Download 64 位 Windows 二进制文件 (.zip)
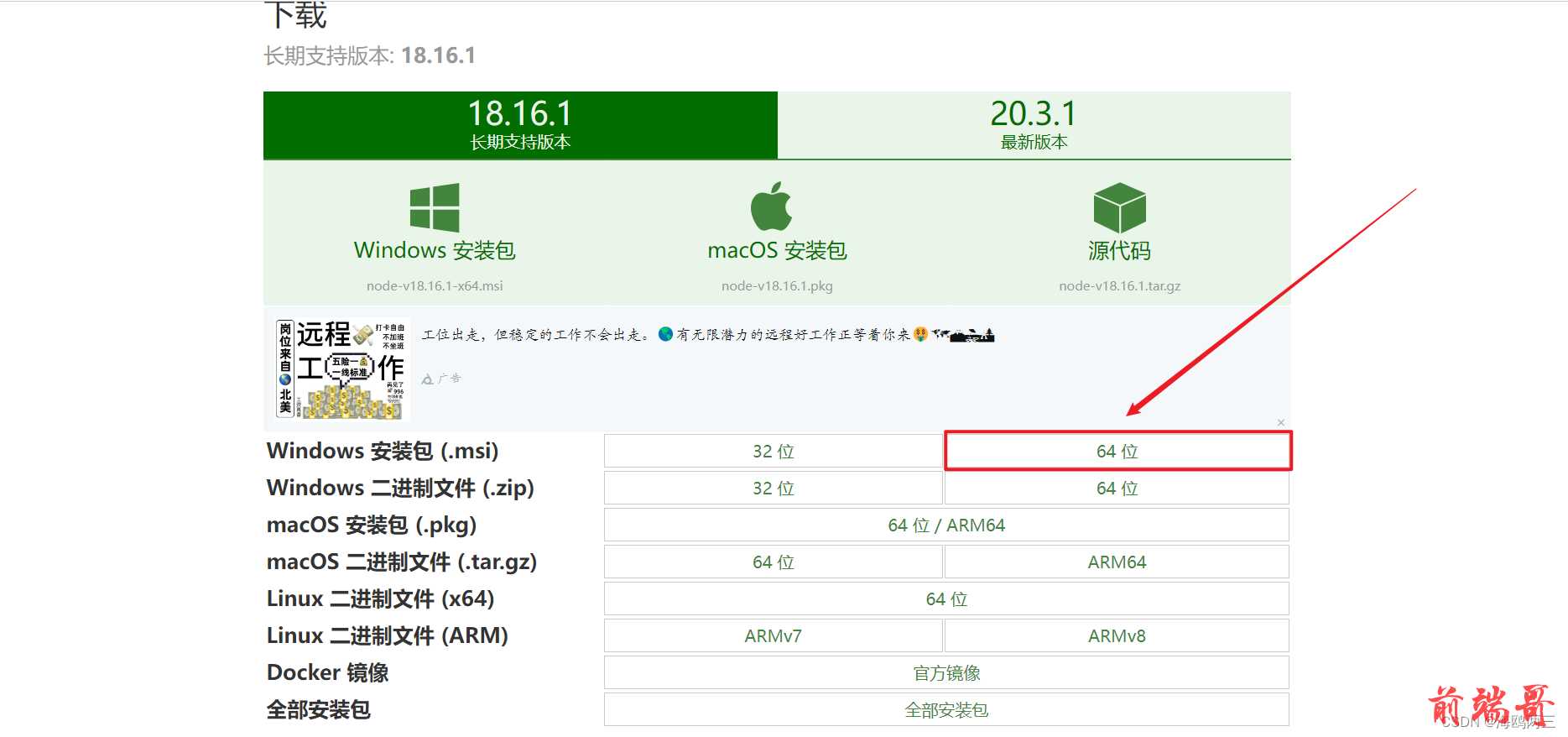The height and width of the screenshot is (737, 1568). point(1117,488)
